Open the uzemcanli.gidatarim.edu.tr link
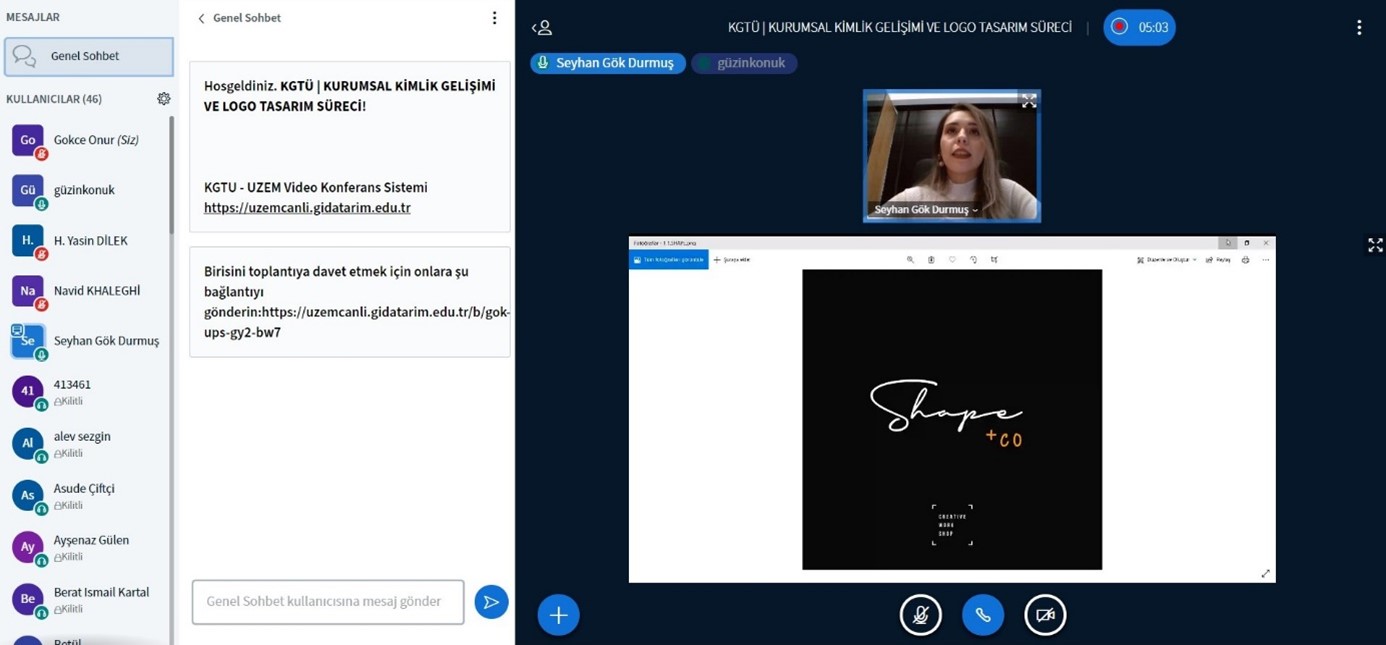The height and width of the screenshot is (645, 1386). pyautogui.click(x=307, y=208)
